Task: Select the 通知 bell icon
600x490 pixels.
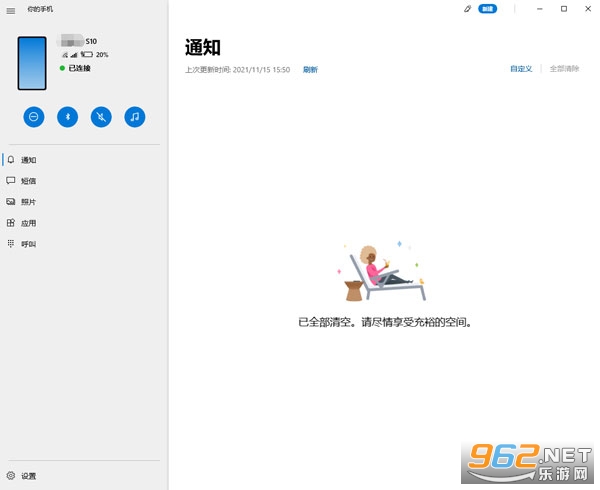Action: [11, 160]
